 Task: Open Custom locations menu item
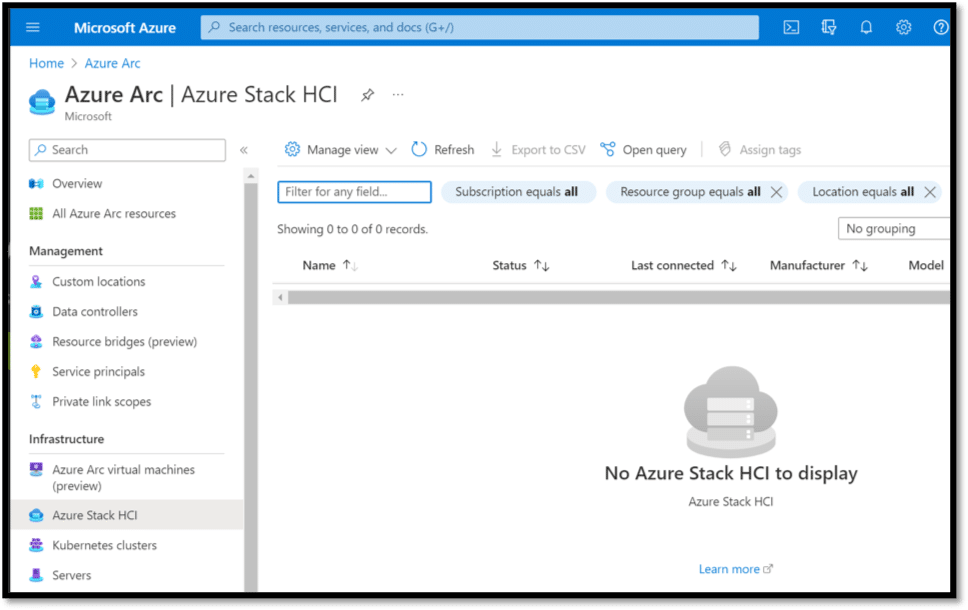[99, 282]
